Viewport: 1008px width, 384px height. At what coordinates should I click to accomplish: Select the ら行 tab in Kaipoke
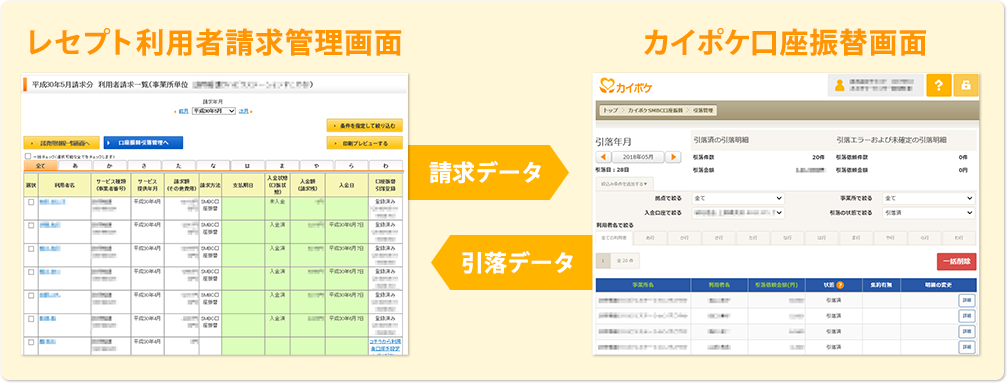[925, 238]
